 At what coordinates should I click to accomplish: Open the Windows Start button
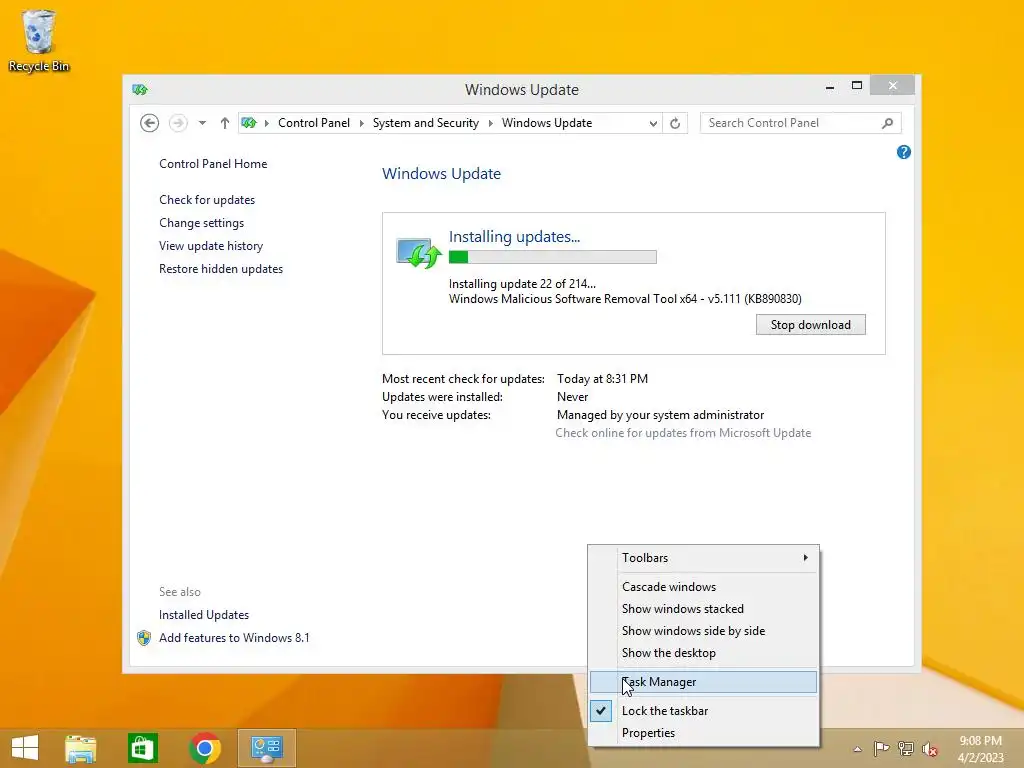[x=25, y=748]
